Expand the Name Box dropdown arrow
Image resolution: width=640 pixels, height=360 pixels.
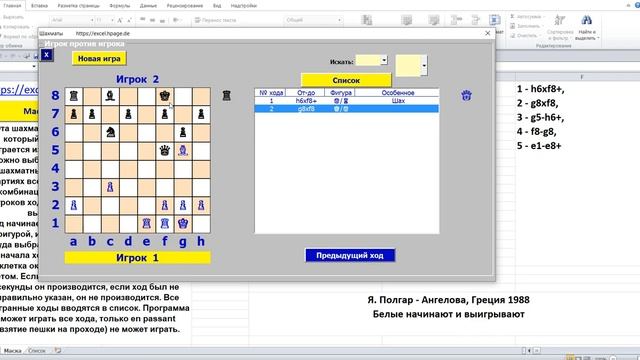click(34, 66)
